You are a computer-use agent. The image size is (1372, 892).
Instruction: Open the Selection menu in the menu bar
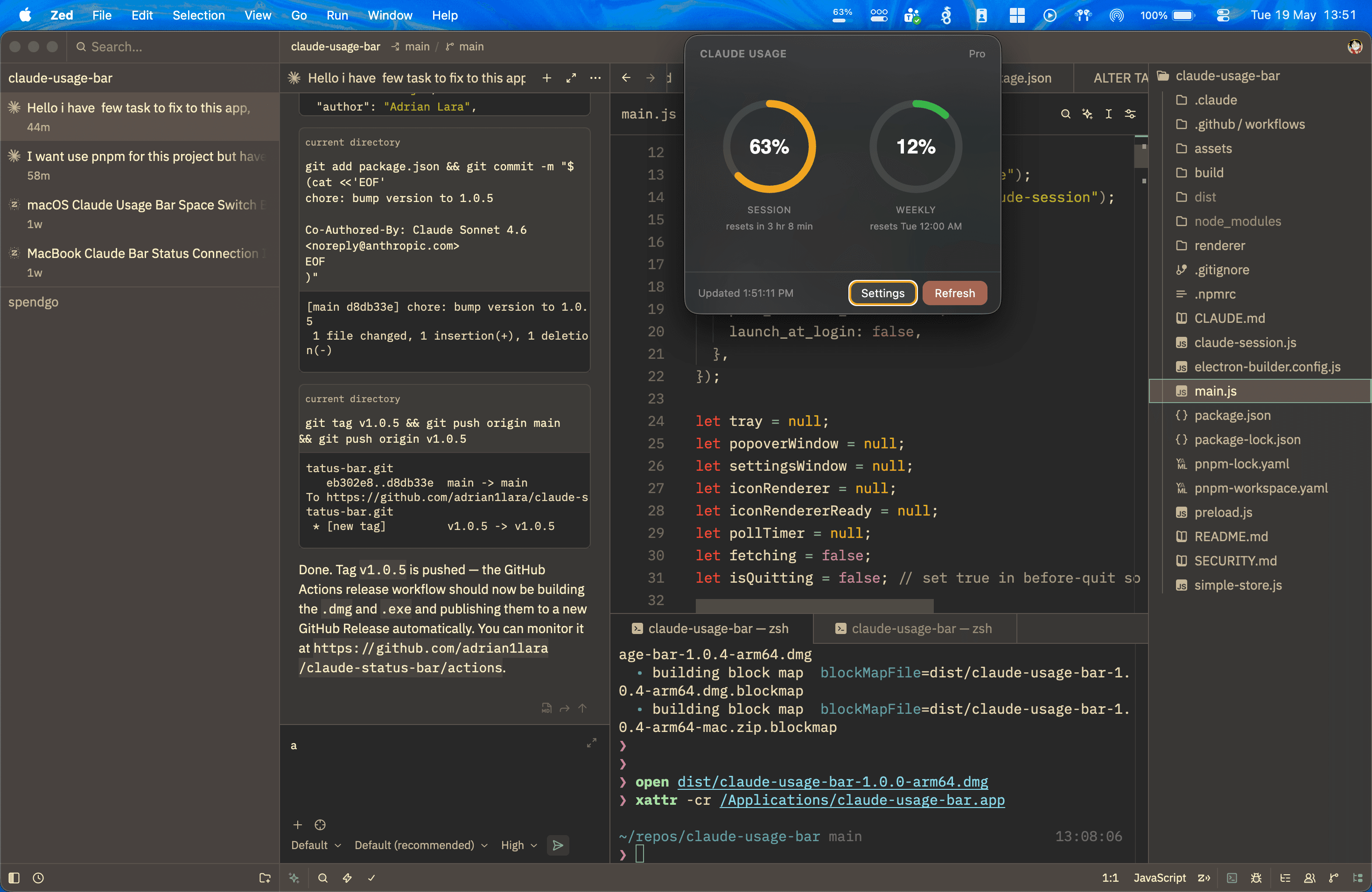(x=198, y=15)
